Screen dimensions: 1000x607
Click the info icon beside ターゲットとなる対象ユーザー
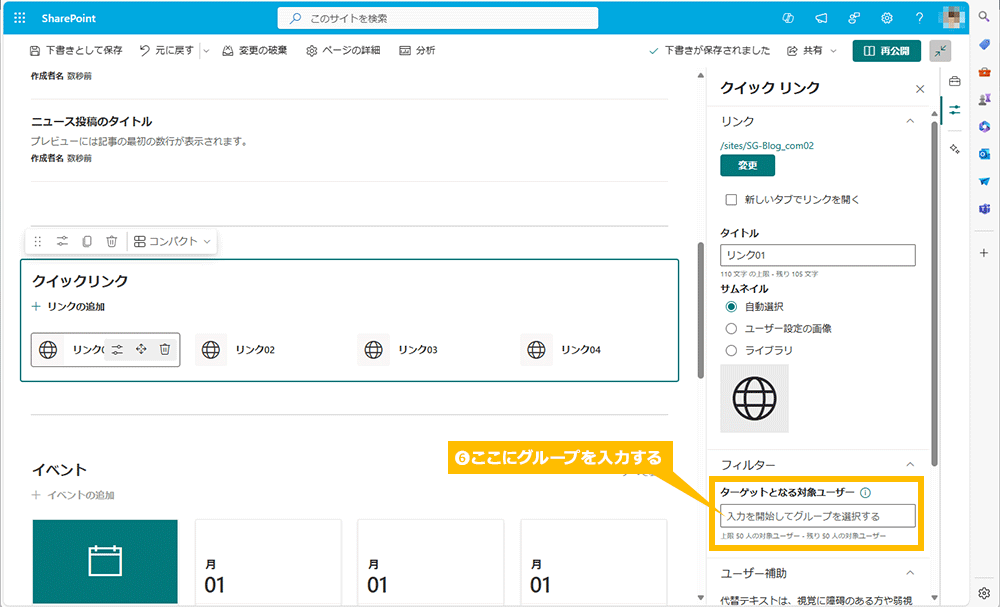pos(865,492)
